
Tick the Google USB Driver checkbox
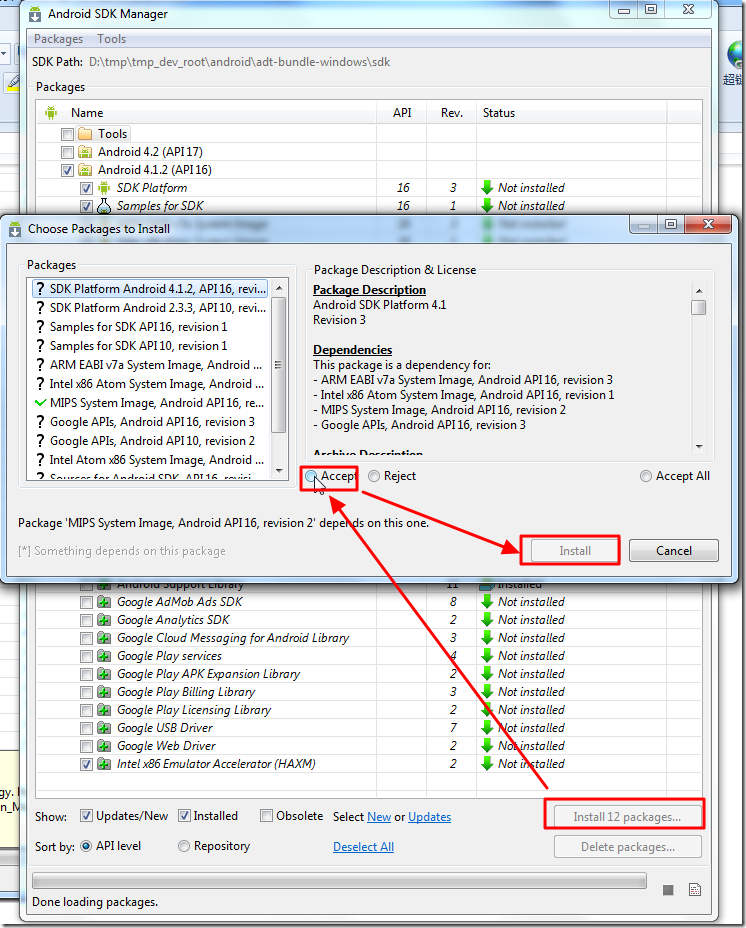pos(86,729)
